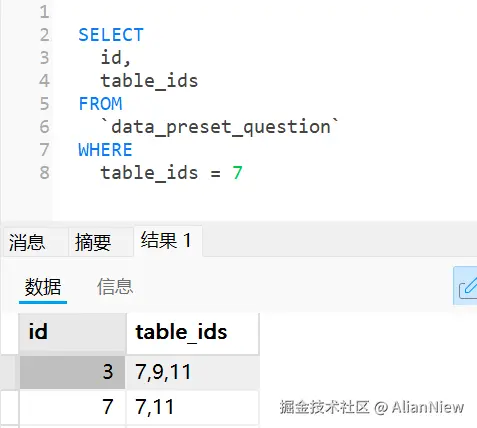Click the edit pencil icon
The width and height of the screenshot is (477, 428).
(466, 285)
